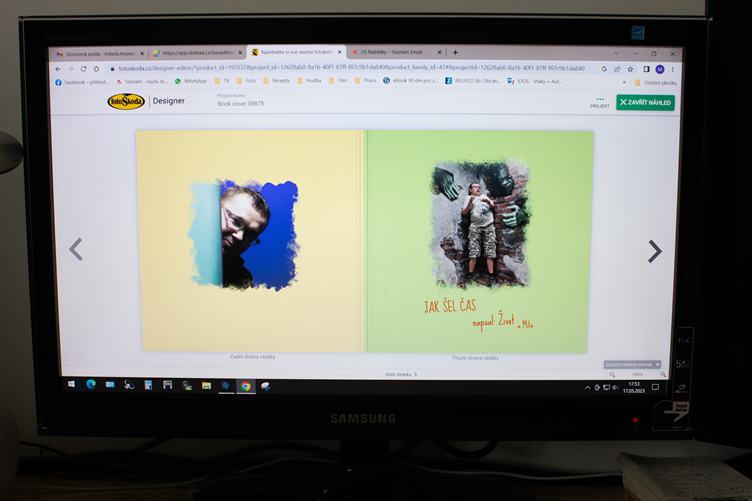Screen dimensions: 752x501
Task: Click the project name 'Book cover' field
Action: [x=240, y=103]
